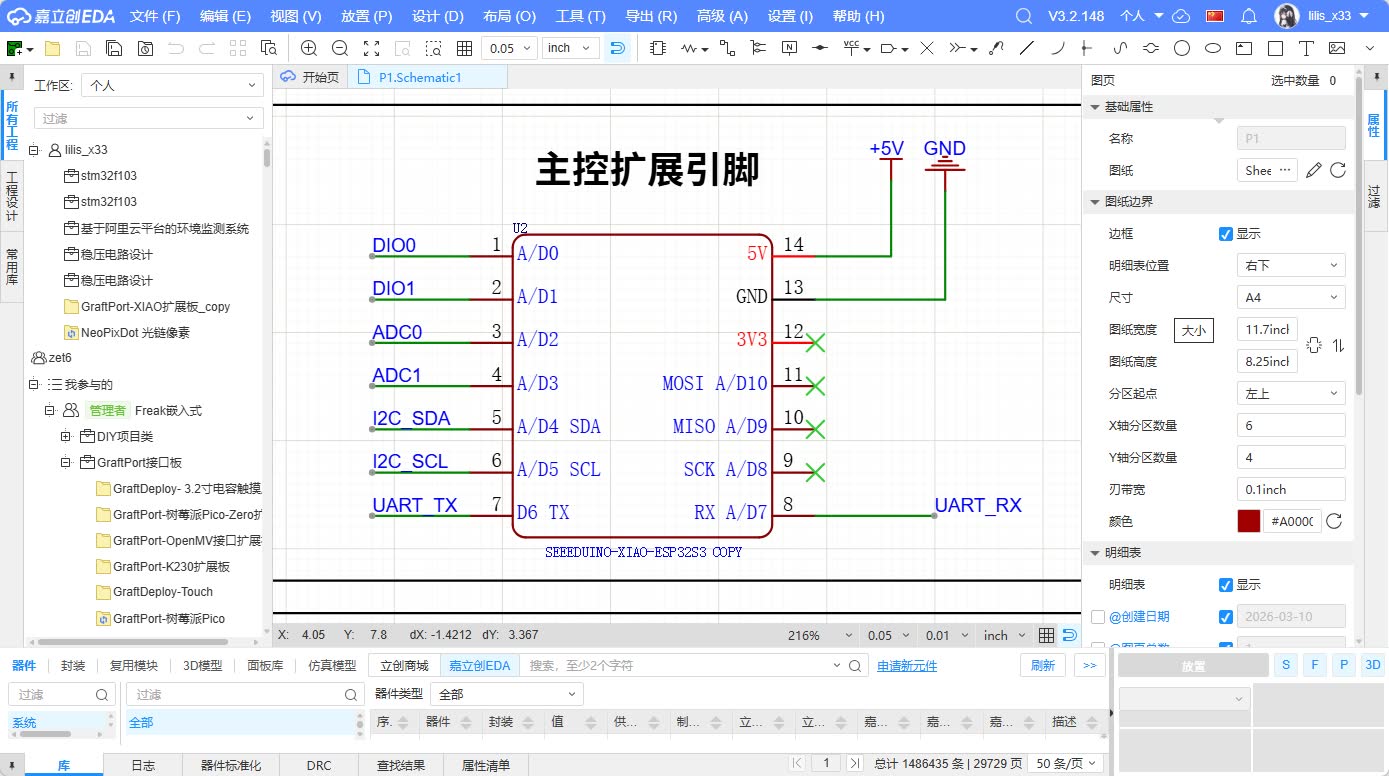Open the 分区起点 左上 dropdown
The image size is (1389, 776).
pyautogui.click(x=1291, y=393)
